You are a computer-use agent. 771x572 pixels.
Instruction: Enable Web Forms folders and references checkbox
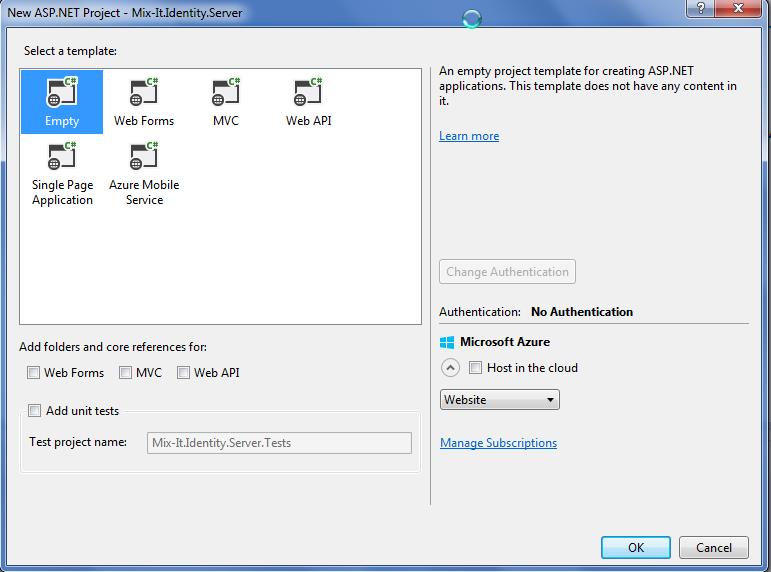coord(33,373)
